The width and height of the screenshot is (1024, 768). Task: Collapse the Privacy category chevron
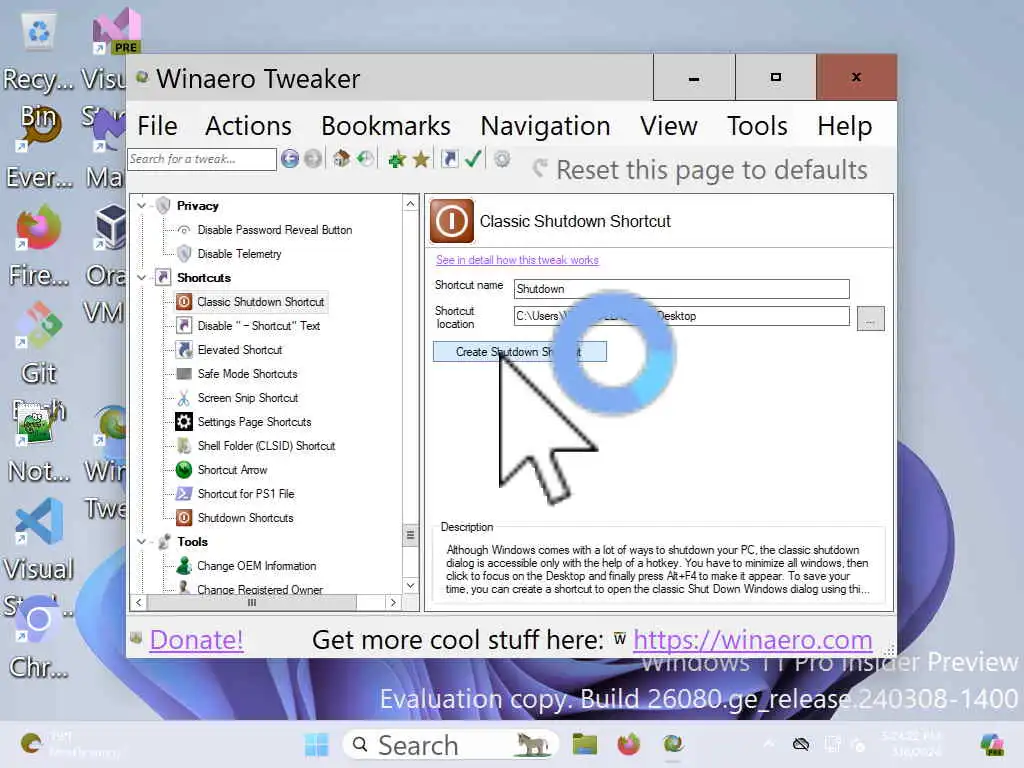pos(142,206)
